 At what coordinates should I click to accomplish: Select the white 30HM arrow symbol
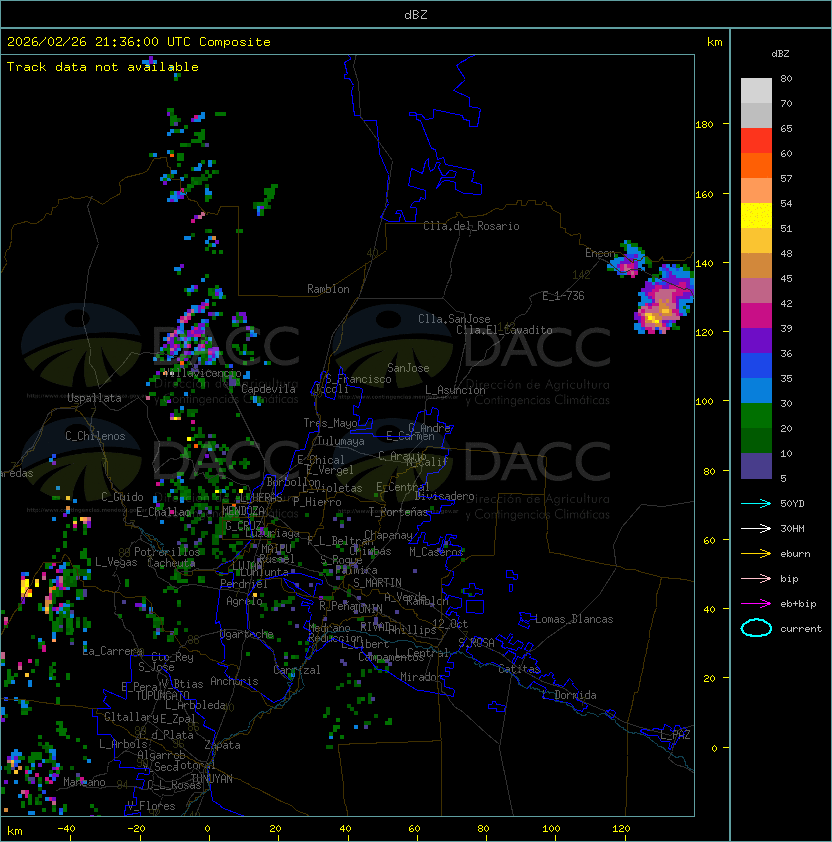[756, 528]
